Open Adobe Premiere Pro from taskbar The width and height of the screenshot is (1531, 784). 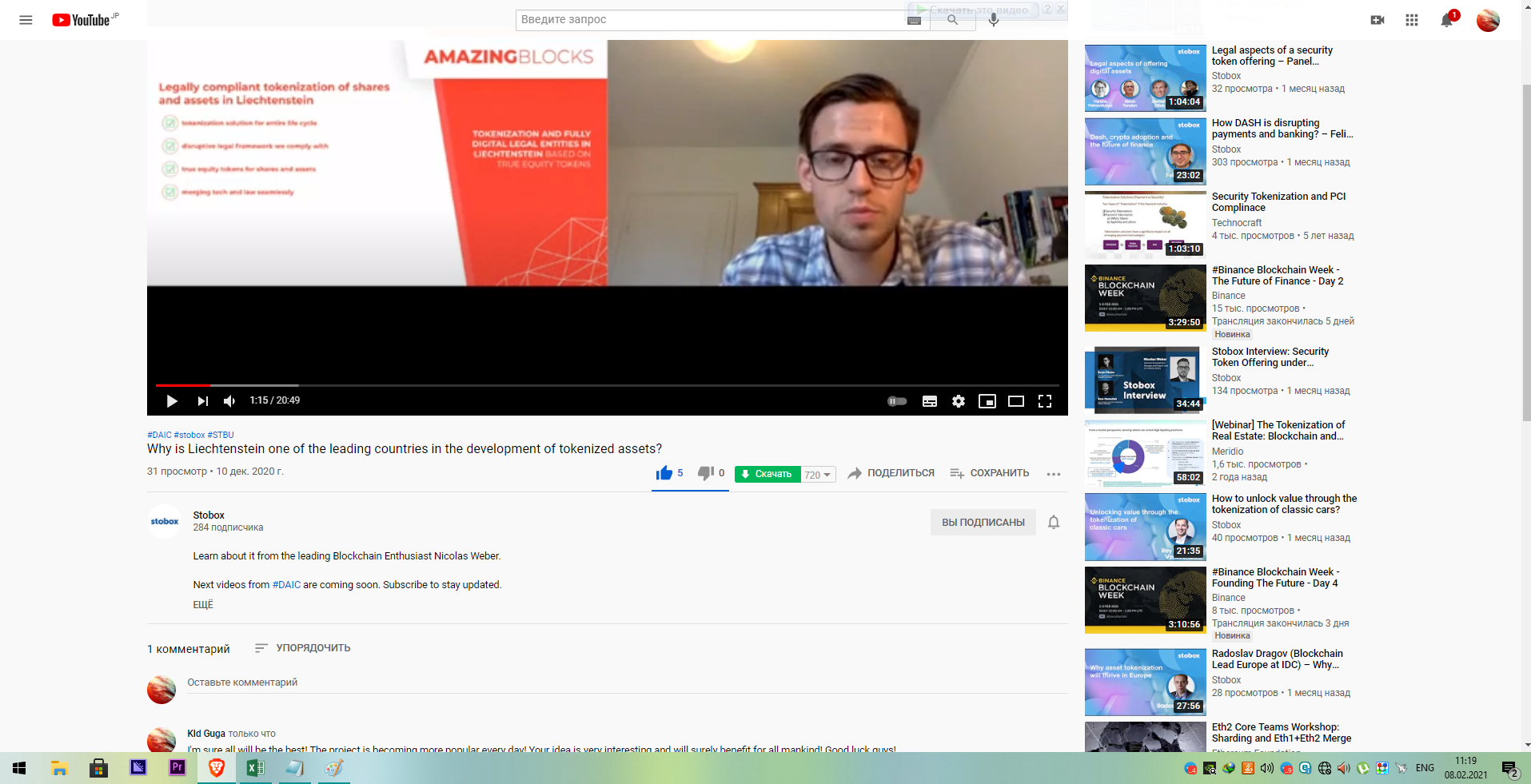pyautogui.click(x=177, y=768)
